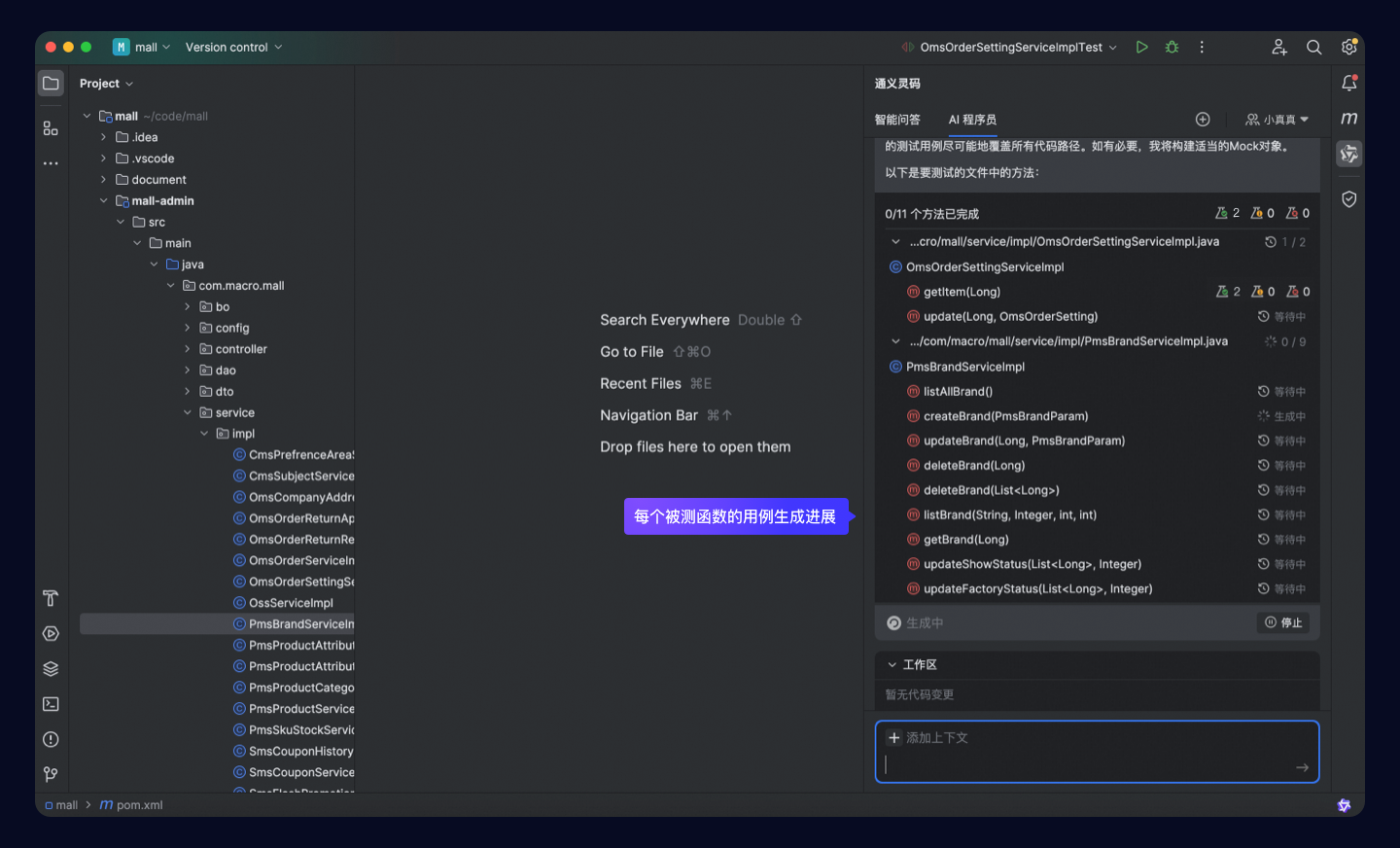1400x848 pixels.
Task: Open the Problems tool window
Action: (51, 739)
